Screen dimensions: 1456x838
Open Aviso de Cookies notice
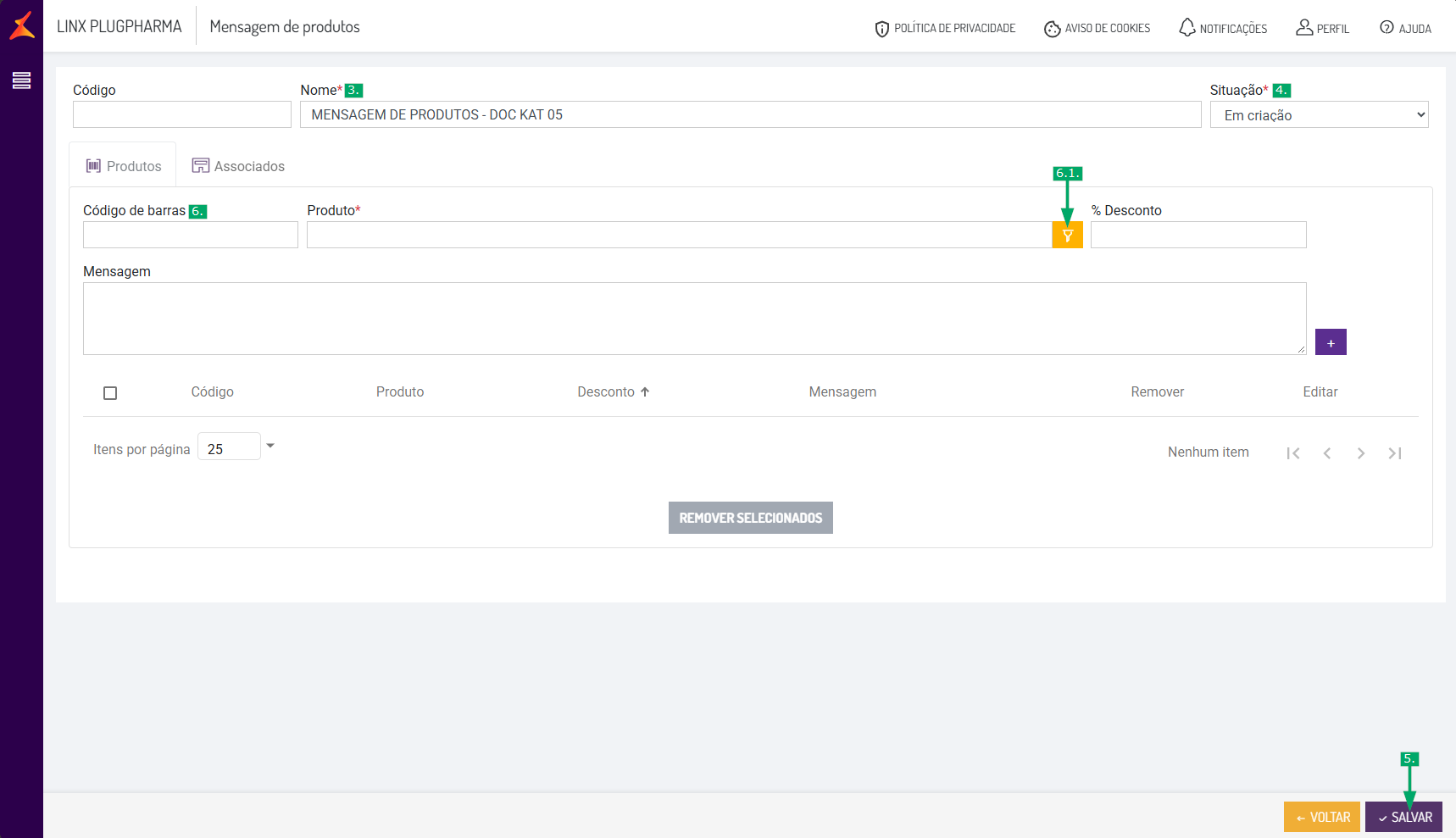[x=1098, y=28]
